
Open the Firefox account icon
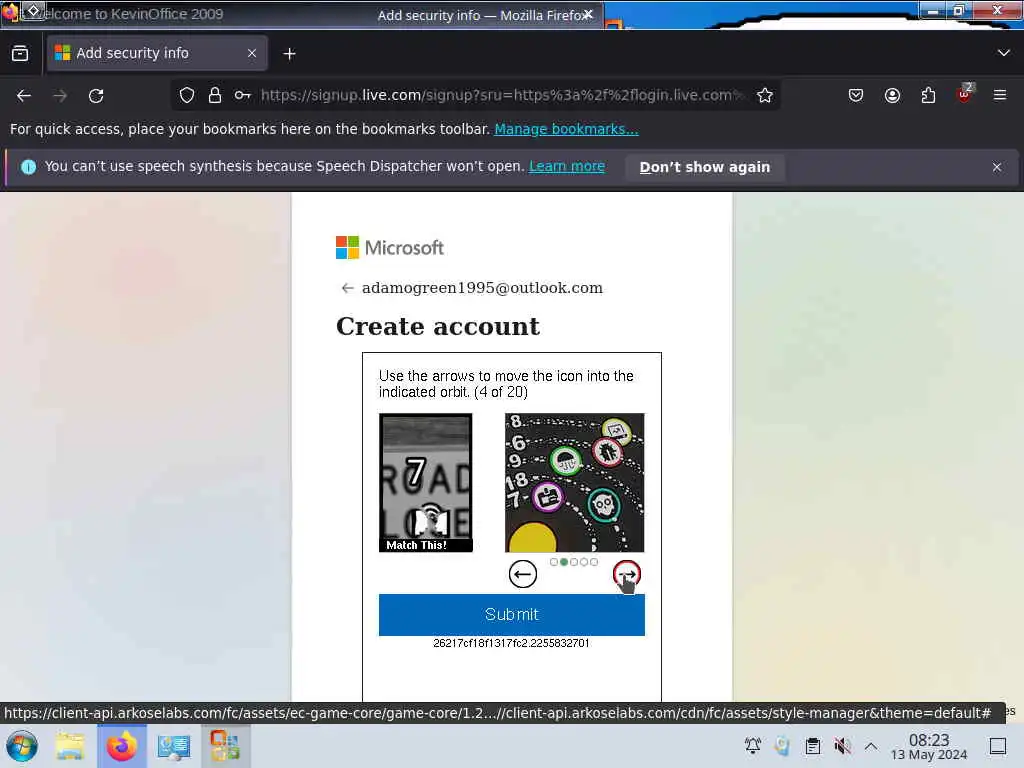coord(892,95)
